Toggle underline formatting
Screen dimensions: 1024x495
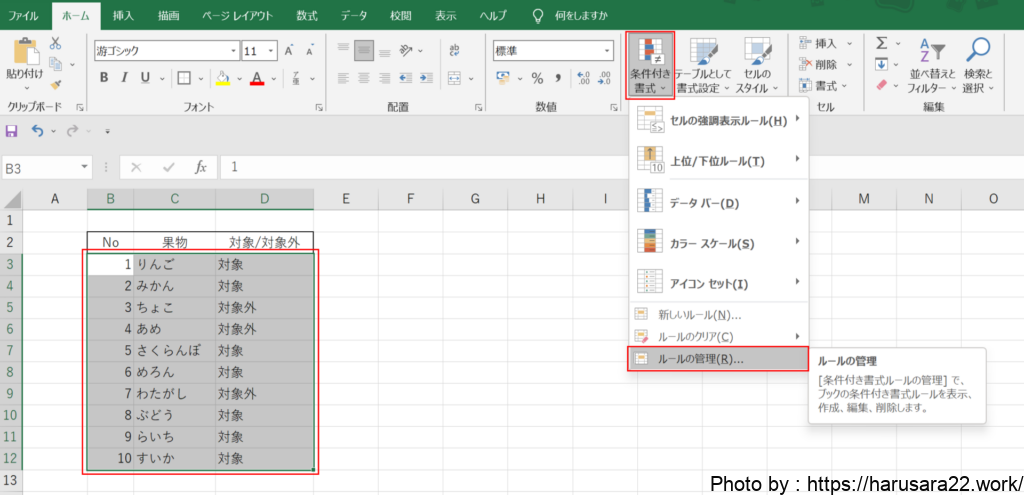146,78
